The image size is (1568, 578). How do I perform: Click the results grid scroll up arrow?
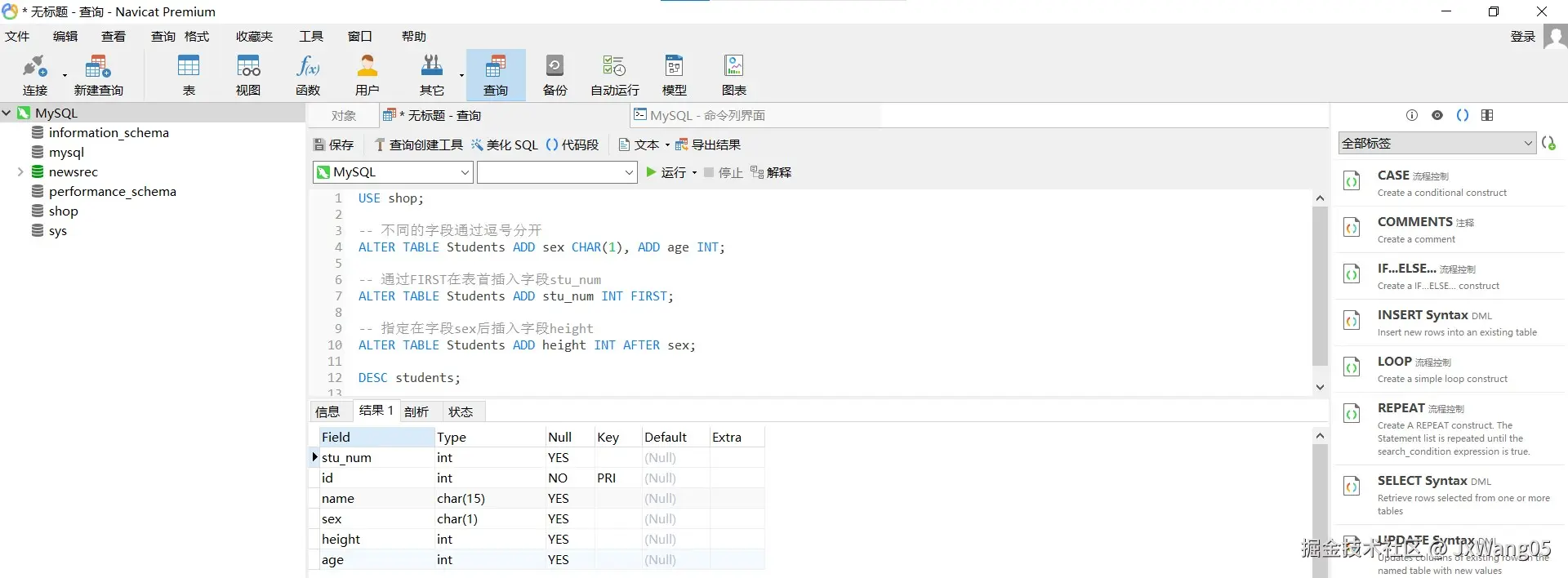click(1320, 436)
